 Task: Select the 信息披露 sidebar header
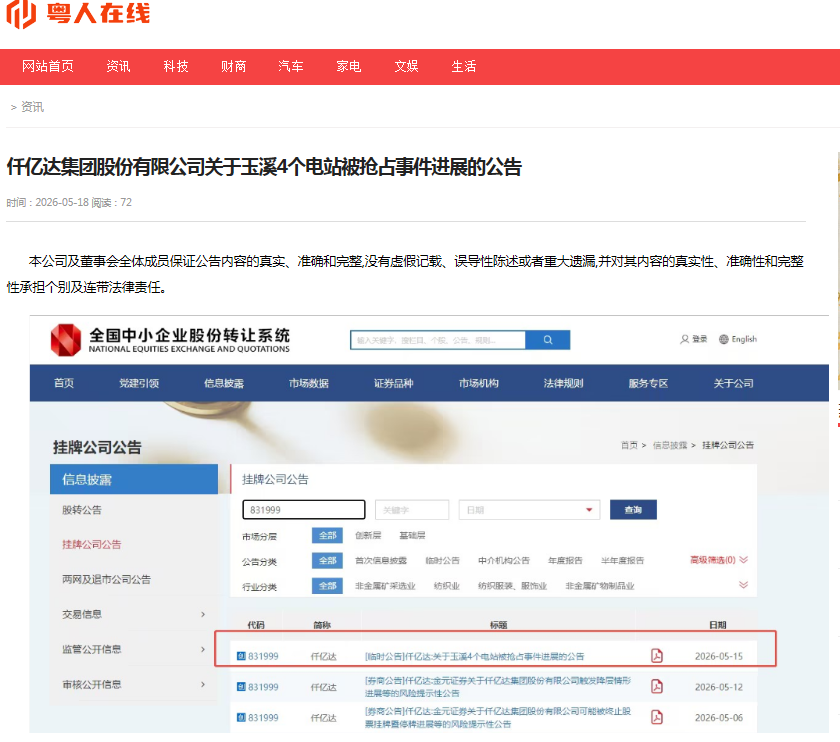click(x=134, y=479)
